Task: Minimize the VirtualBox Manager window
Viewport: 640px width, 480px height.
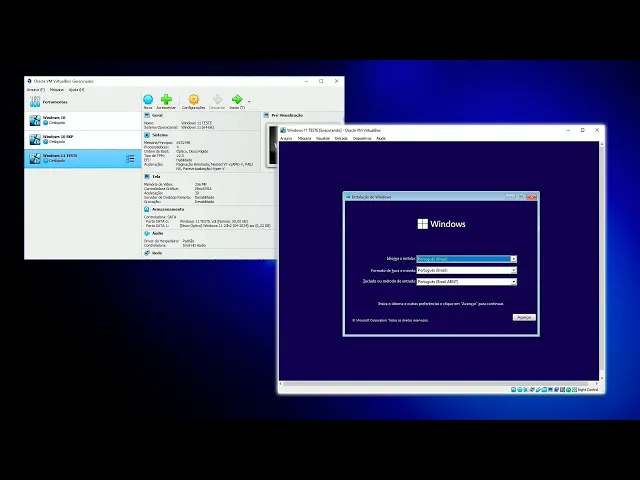Action: [307, 81]
